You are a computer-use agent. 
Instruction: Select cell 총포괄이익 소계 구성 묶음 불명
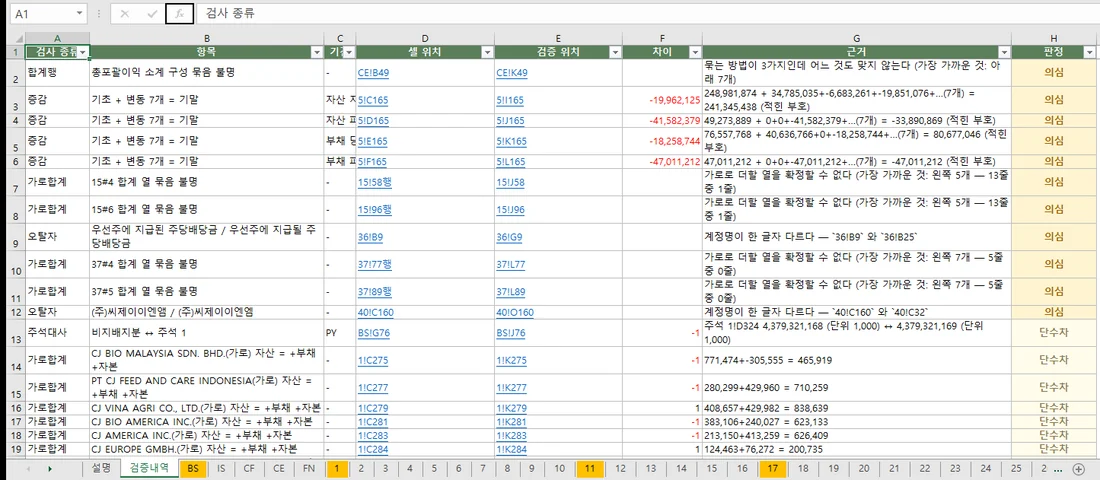point(207,72)
